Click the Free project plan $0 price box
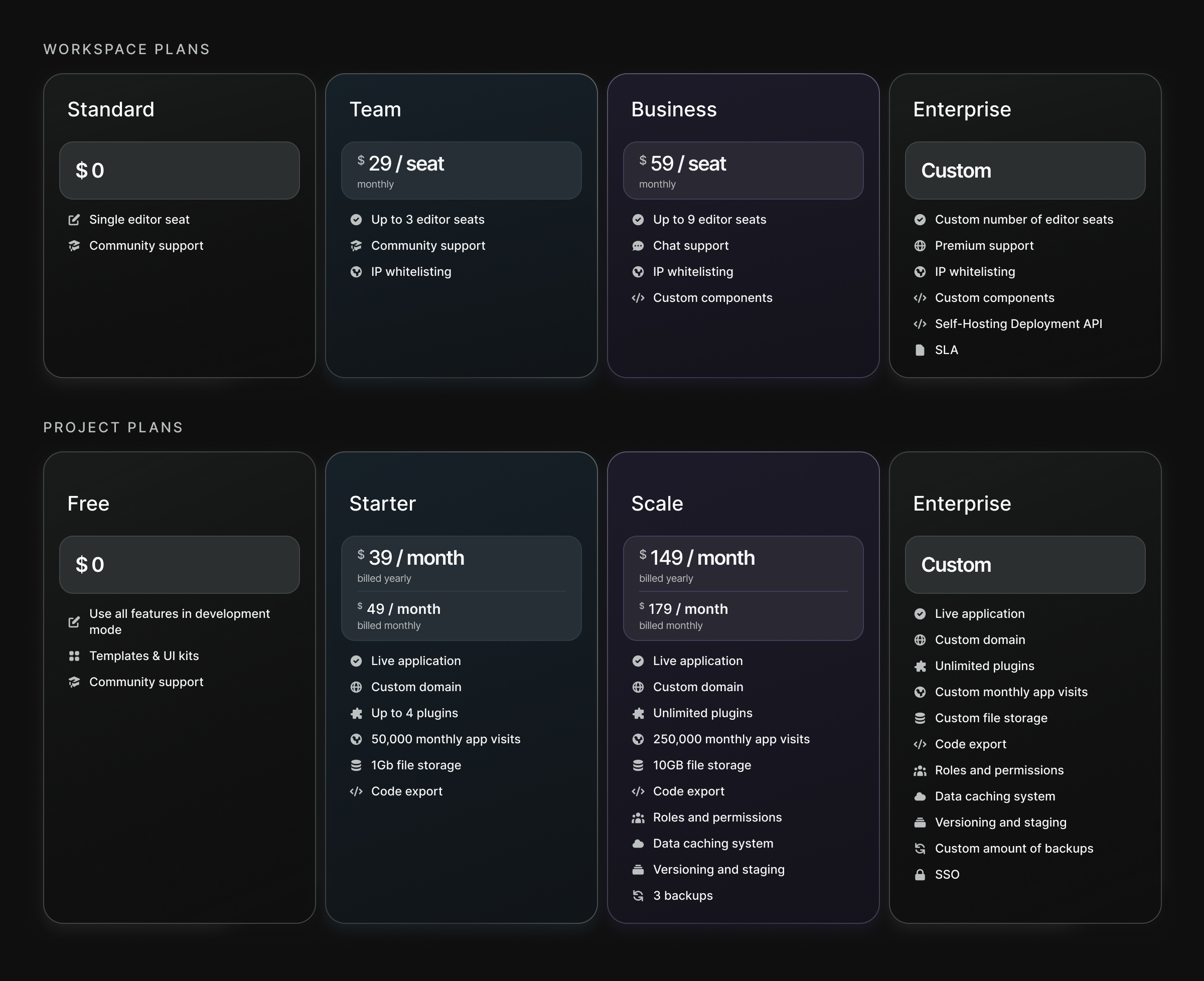The height and width of the screenshot is (981, 1204). pyautogui.click(x=179, y=565)
